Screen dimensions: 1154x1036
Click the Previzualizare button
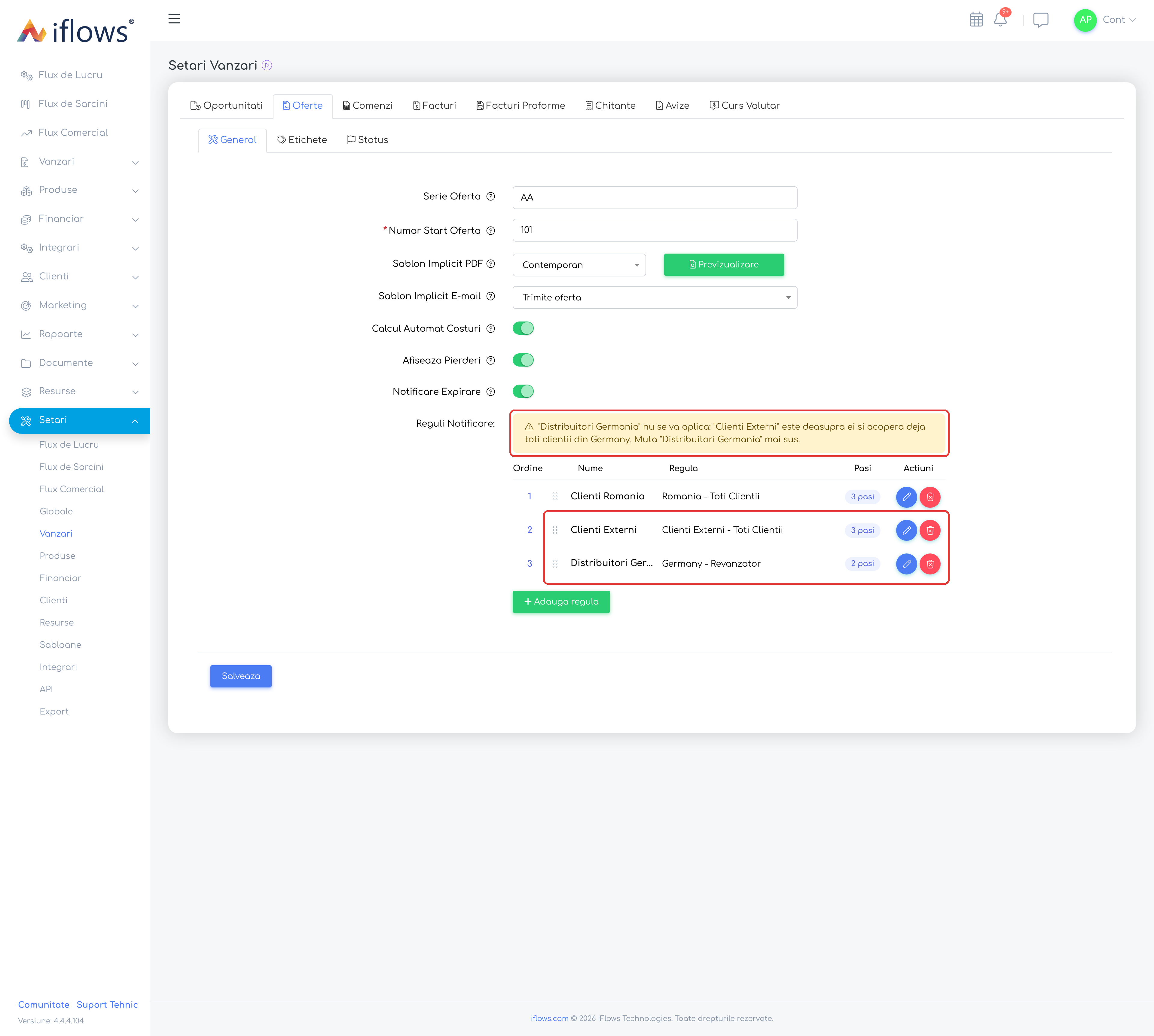point(724,265)
